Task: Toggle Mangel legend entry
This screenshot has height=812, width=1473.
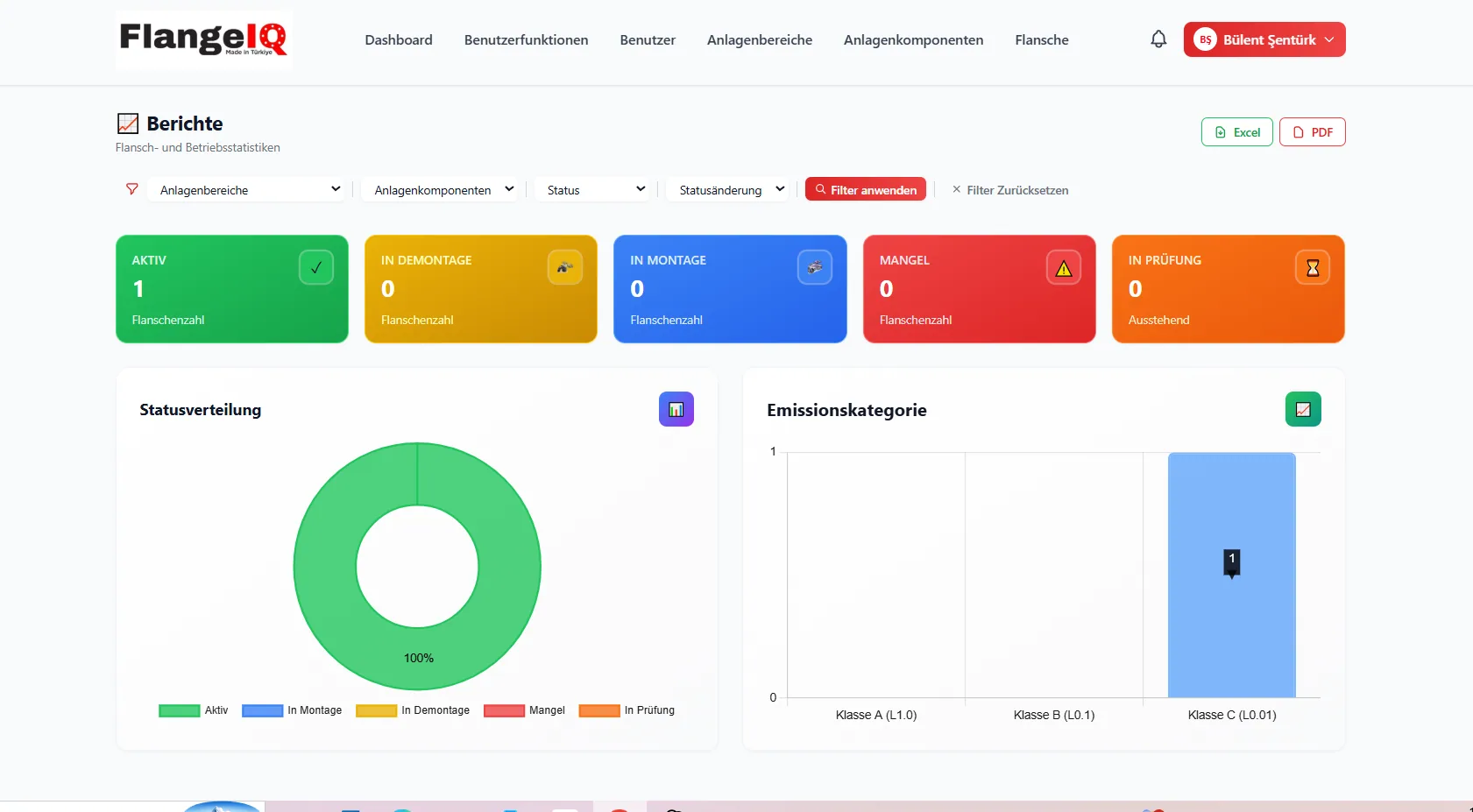Action: tap(524, 710)
